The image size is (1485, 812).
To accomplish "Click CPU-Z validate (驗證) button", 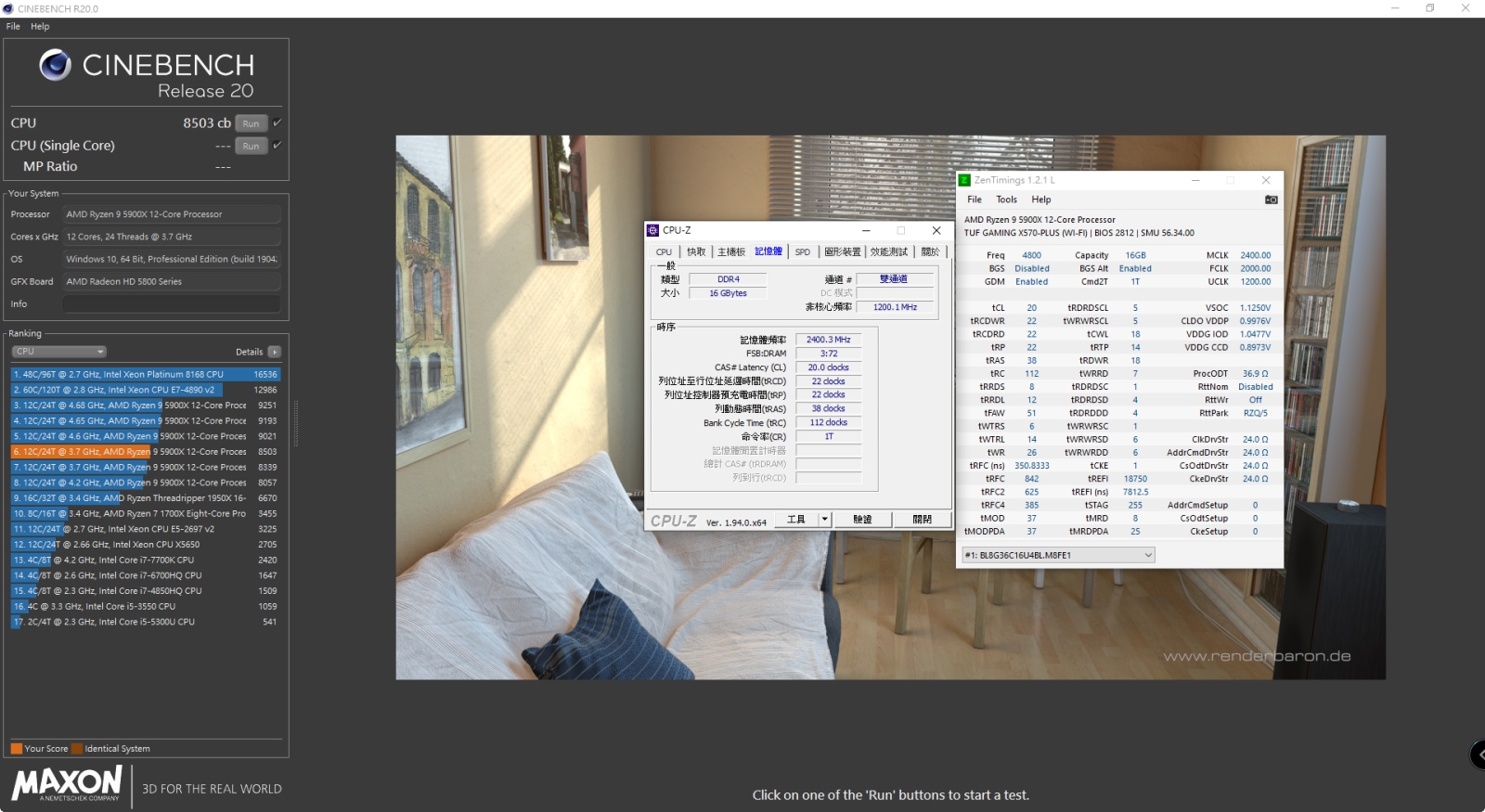I will [862, 520].
